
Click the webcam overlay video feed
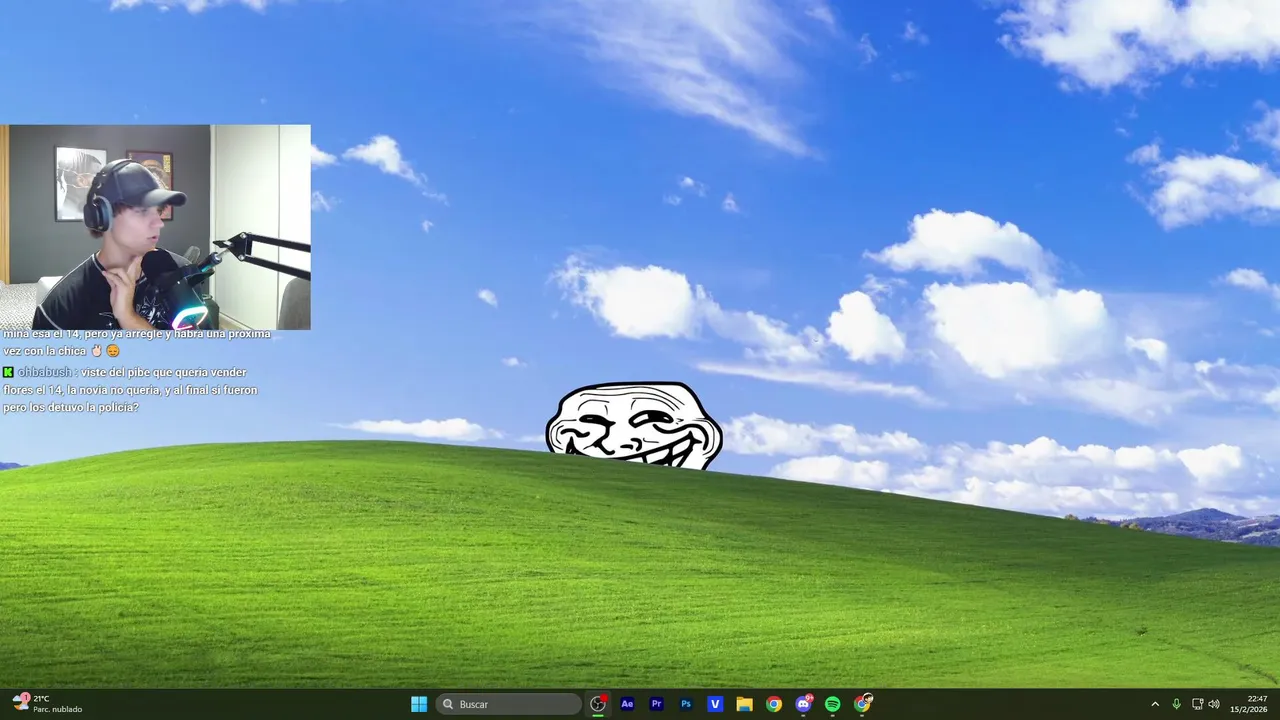156,227
